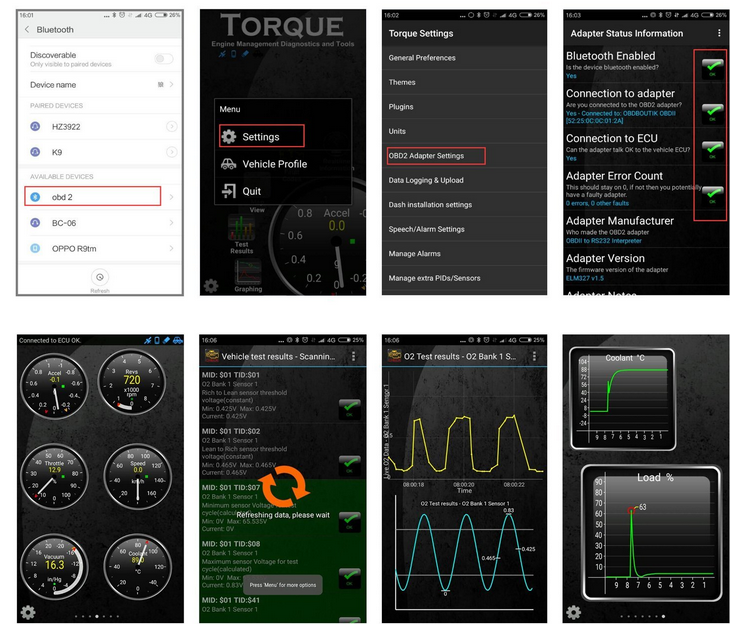
Task: Choose Settings in Torque menu
Action: coord(262,136)
